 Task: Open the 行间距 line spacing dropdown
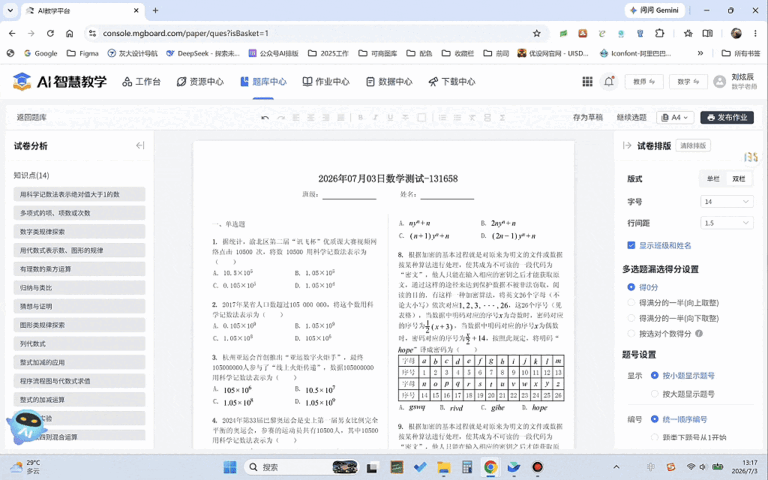point(727,223)
